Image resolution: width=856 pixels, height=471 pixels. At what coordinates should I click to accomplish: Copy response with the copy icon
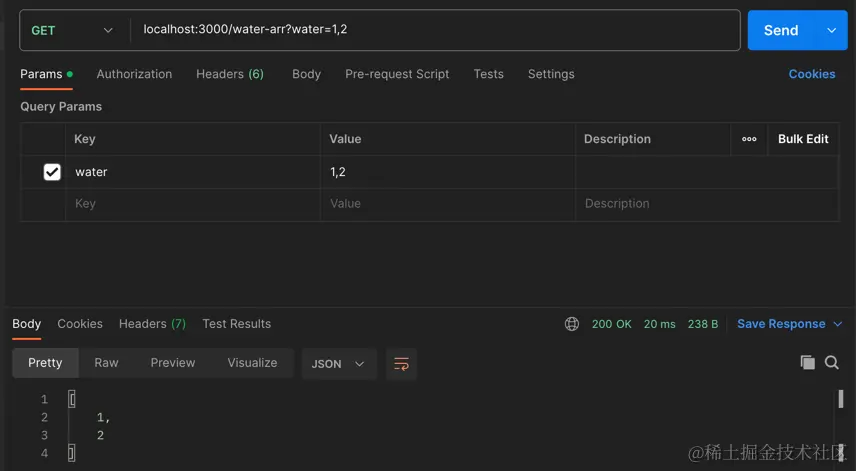(x=807, y=362)
